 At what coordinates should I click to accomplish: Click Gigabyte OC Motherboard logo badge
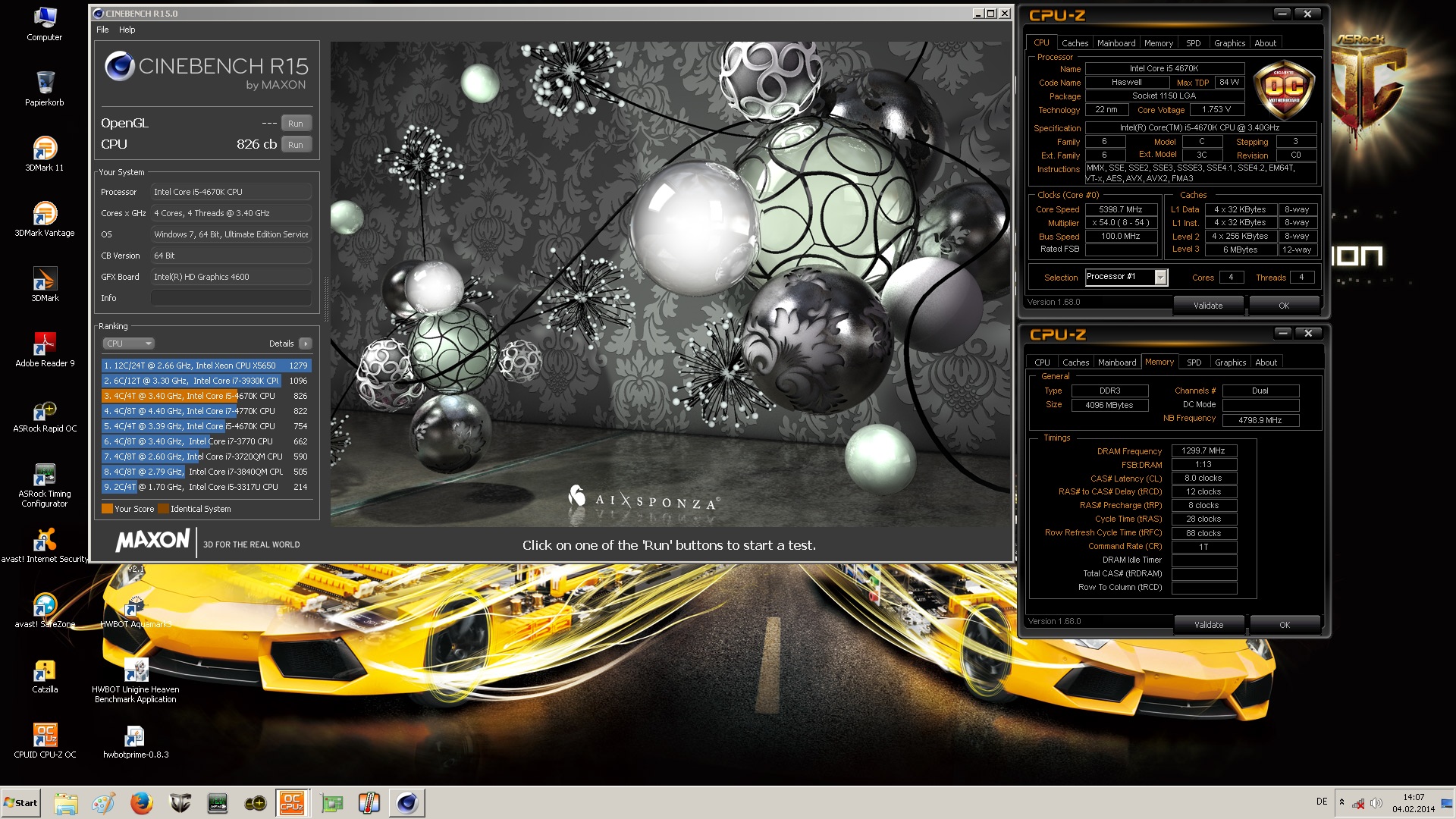point(1284,89)
